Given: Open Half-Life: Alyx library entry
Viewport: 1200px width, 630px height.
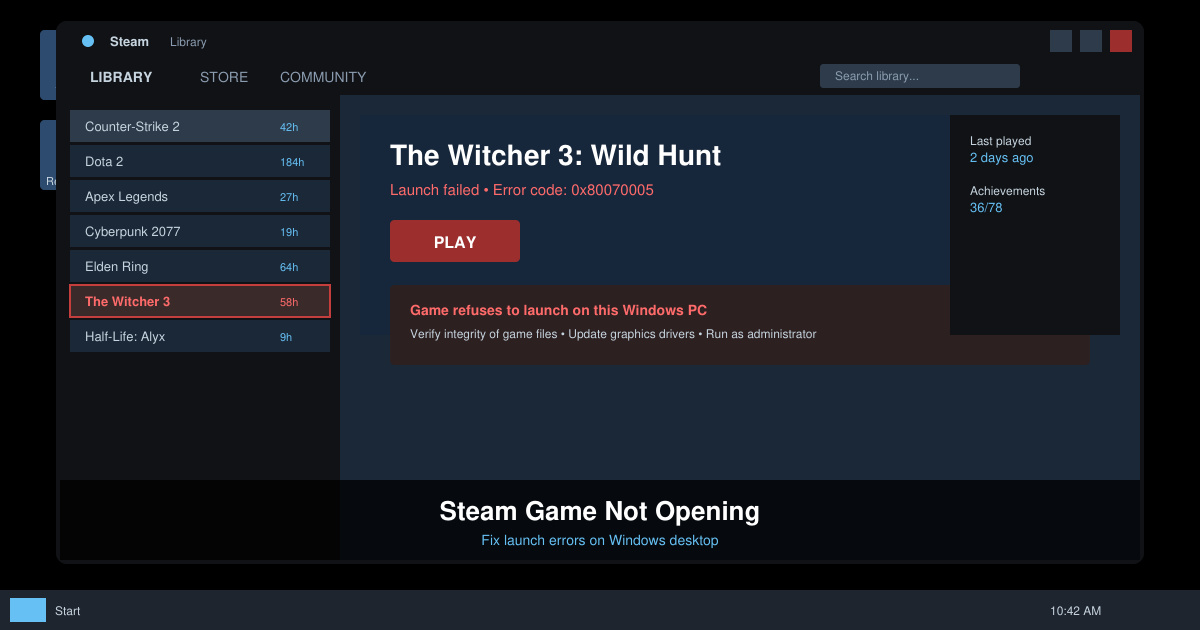Looking at the screenshot, I should click(x=200, y=337).
